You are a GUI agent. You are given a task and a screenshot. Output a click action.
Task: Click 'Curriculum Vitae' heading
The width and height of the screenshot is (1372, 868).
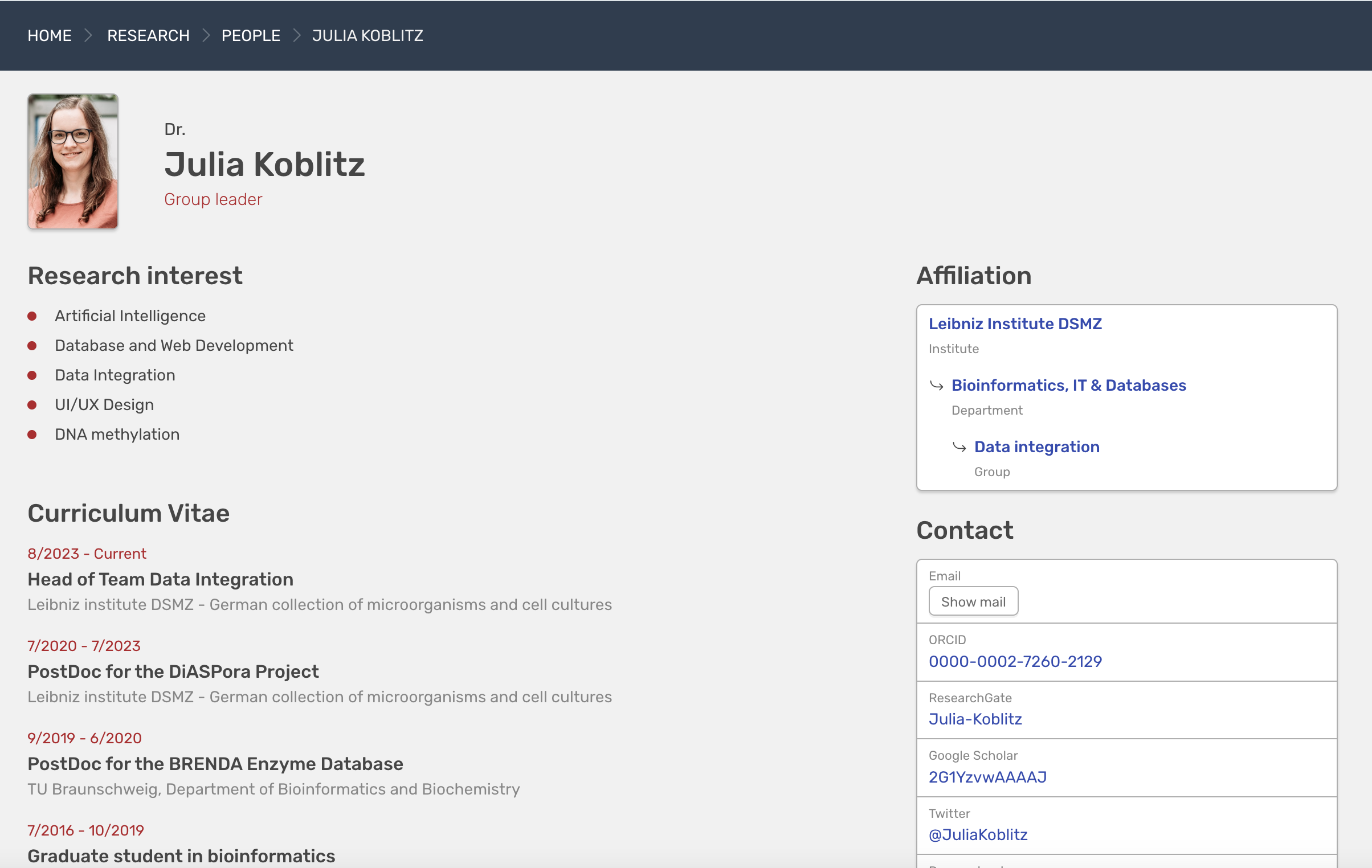(129, 513)
